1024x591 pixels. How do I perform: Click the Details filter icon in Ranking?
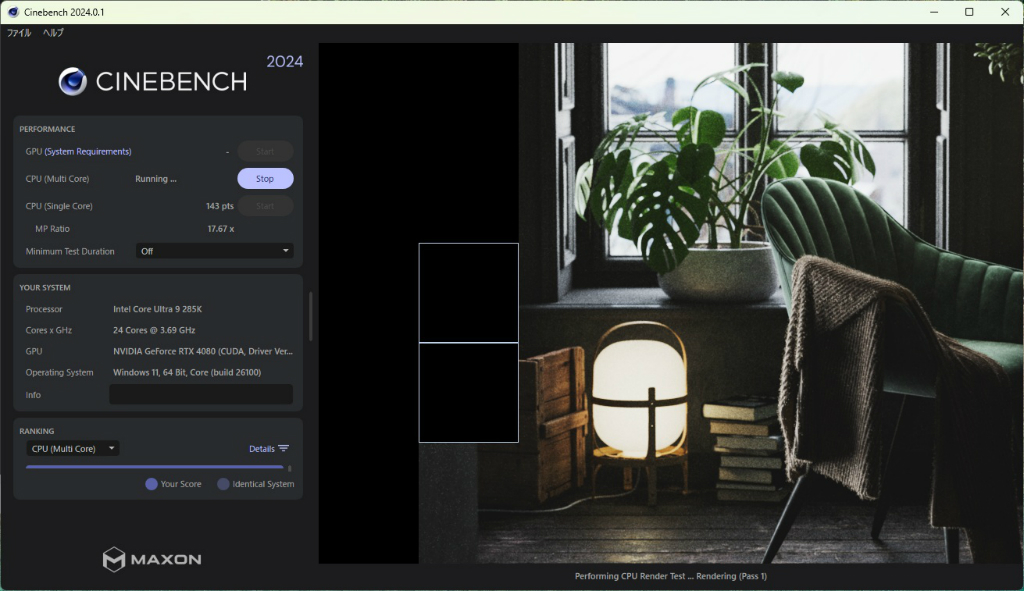(283, 449)
